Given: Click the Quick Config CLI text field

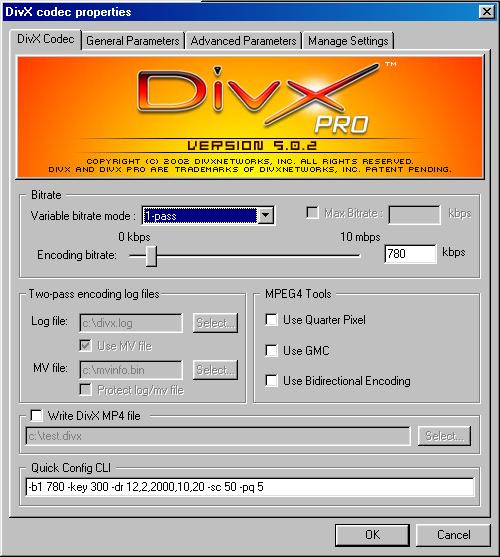Looking at the screenshot, I should (x=250, y=487).
